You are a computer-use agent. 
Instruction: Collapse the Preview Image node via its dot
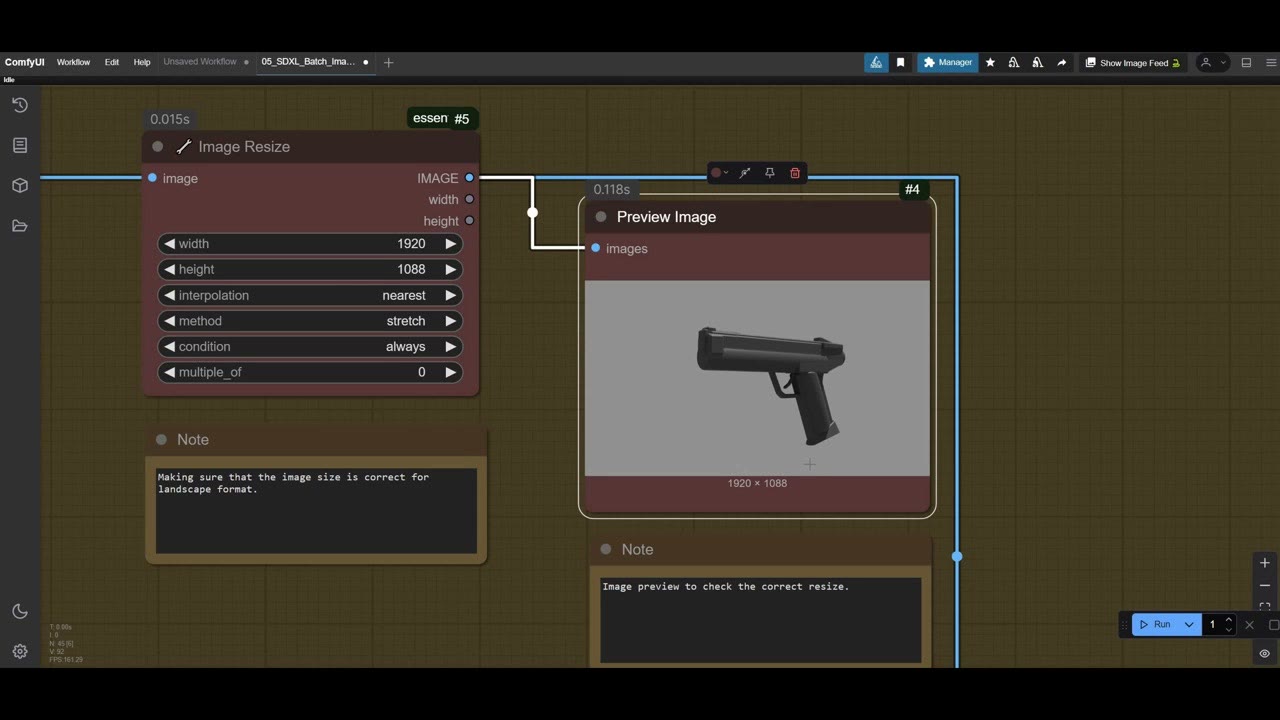pos(601,217)
